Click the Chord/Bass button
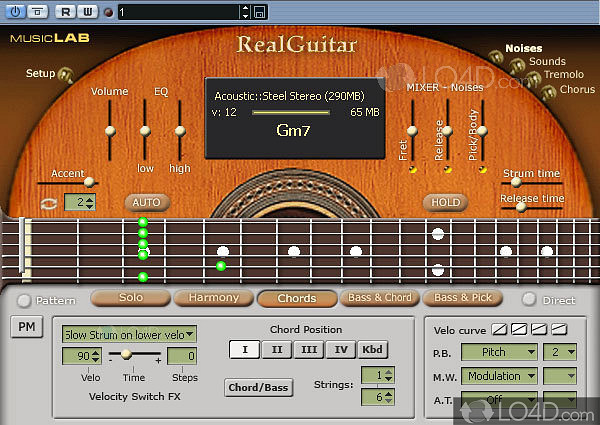The image size is (600, 425). pos(259,388)
